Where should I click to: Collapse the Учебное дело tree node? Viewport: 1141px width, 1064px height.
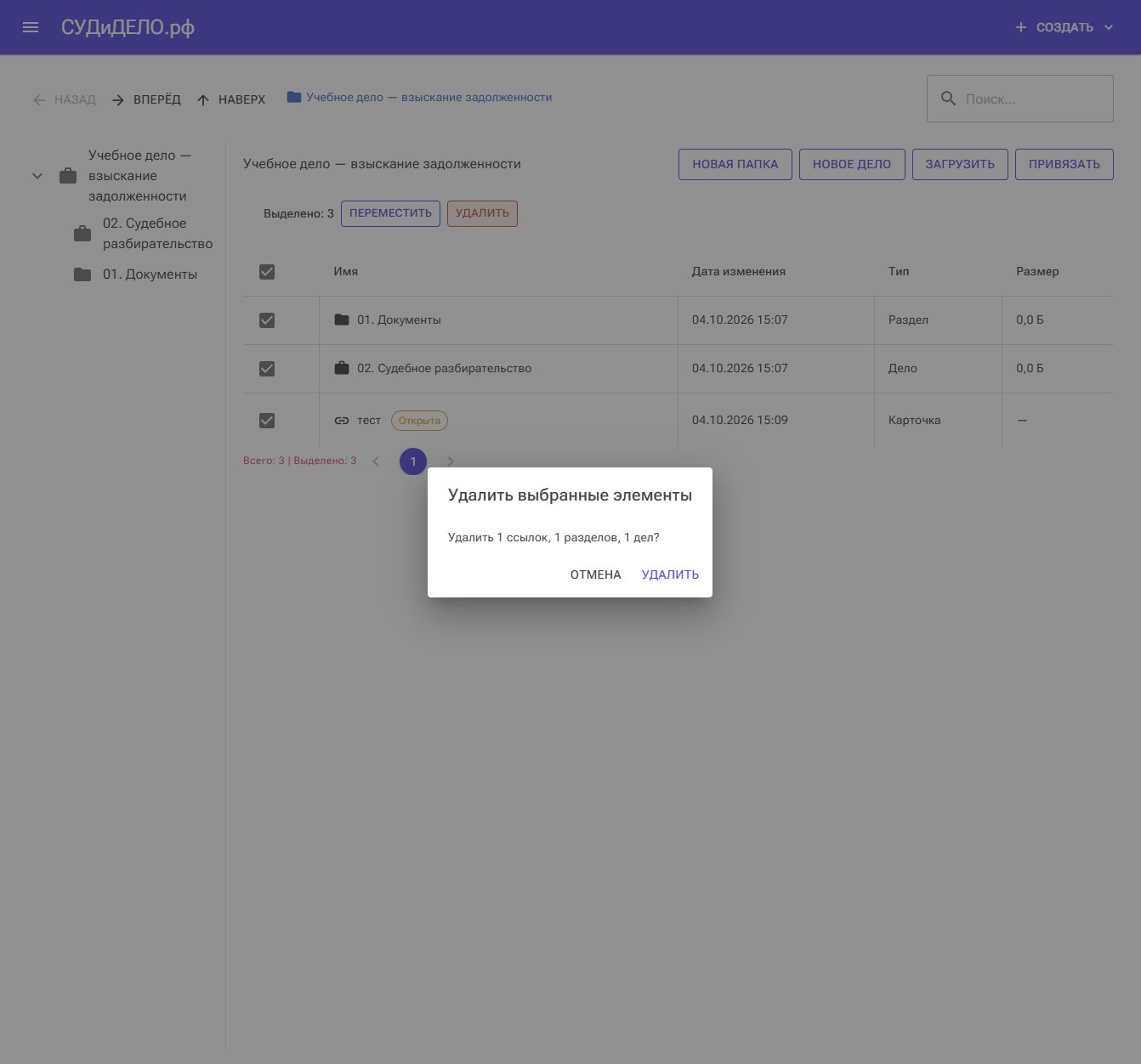tap(37, 176)
